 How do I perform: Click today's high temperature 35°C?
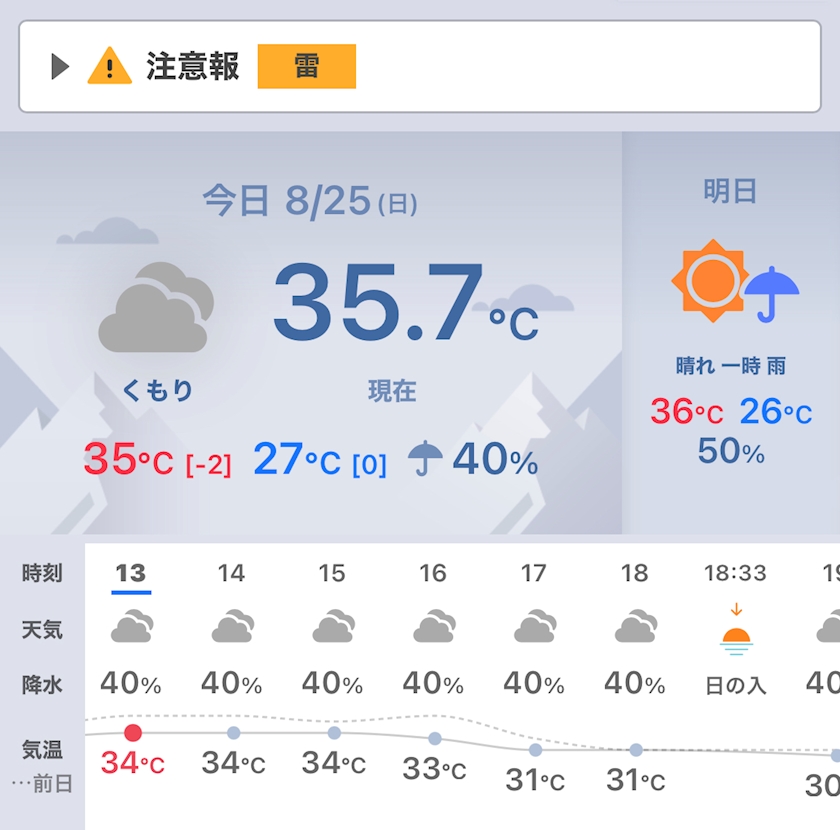[x=129, y=460]
